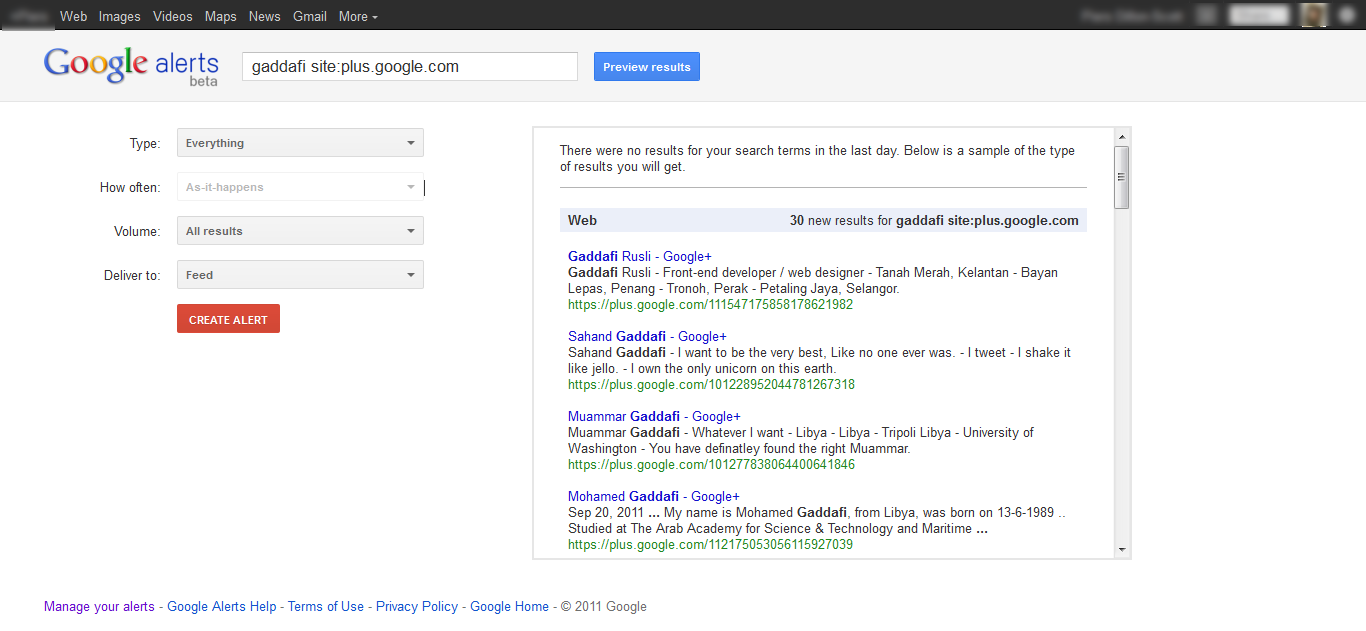Click the scrollbar down arrow in preview panel

click(x=1122, y=549)
